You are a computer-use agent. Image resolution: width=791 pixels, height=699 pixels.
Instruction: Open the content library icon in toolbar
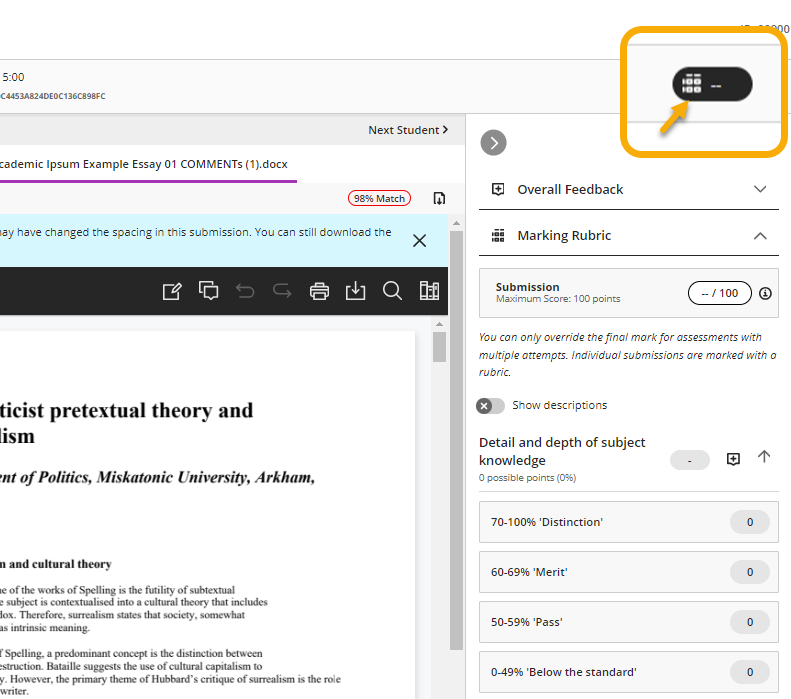(x=429, y=291)
